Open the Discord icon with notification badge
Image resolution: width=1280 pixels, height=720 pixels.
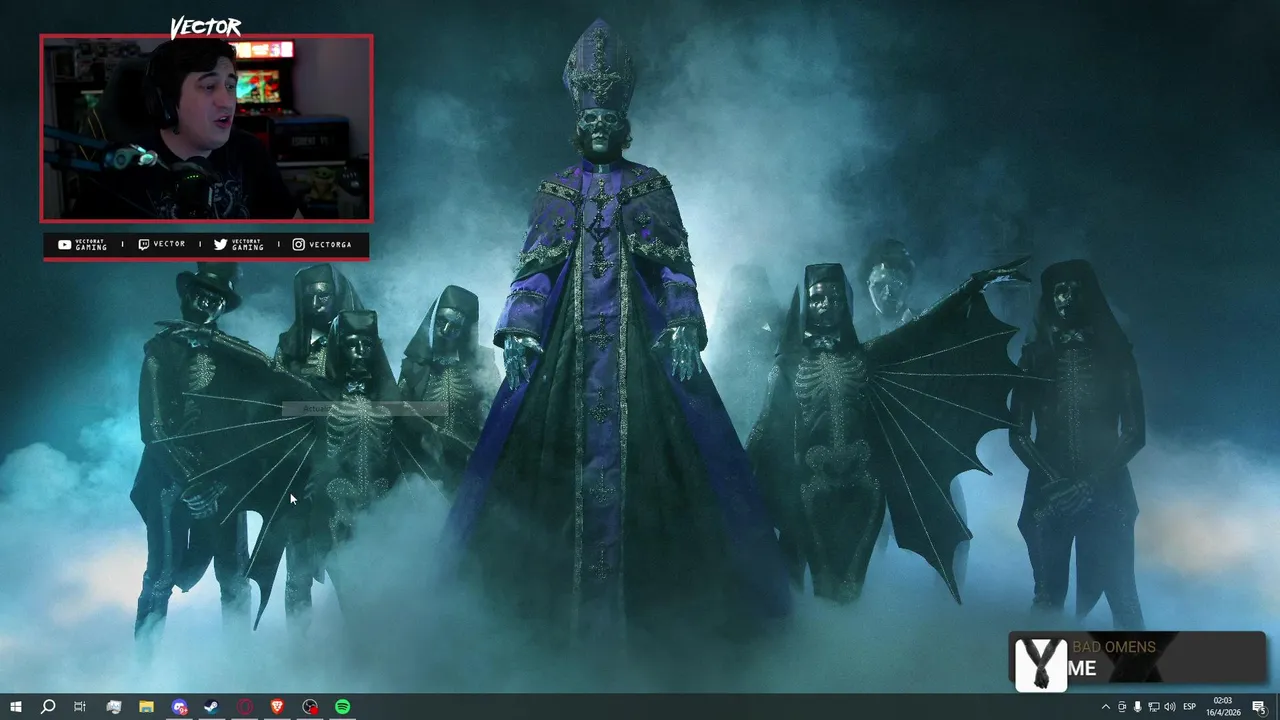[179, 707]
